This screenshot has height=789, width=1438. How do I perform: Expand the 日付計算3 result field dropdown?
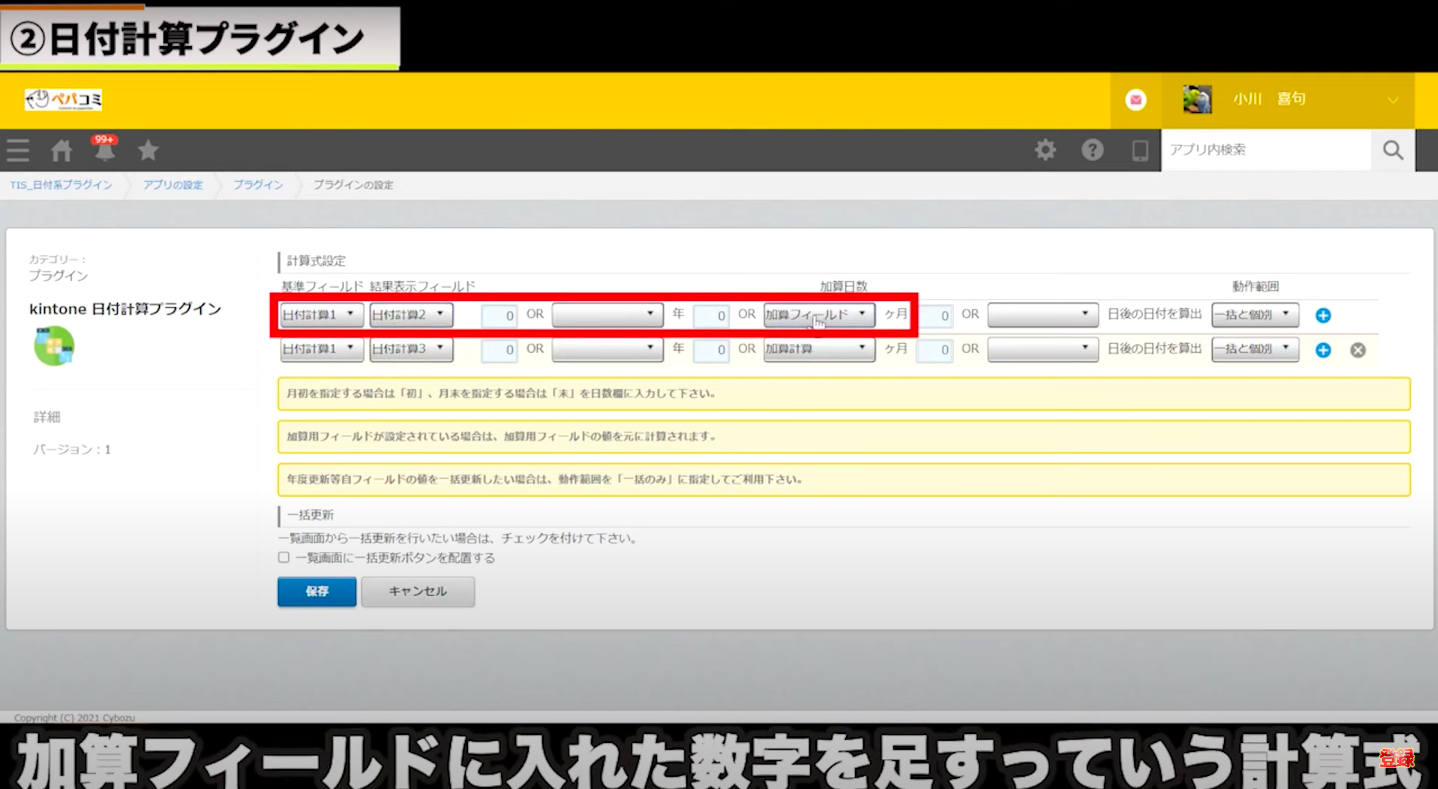pyautogui.click(x=411, y=349)
